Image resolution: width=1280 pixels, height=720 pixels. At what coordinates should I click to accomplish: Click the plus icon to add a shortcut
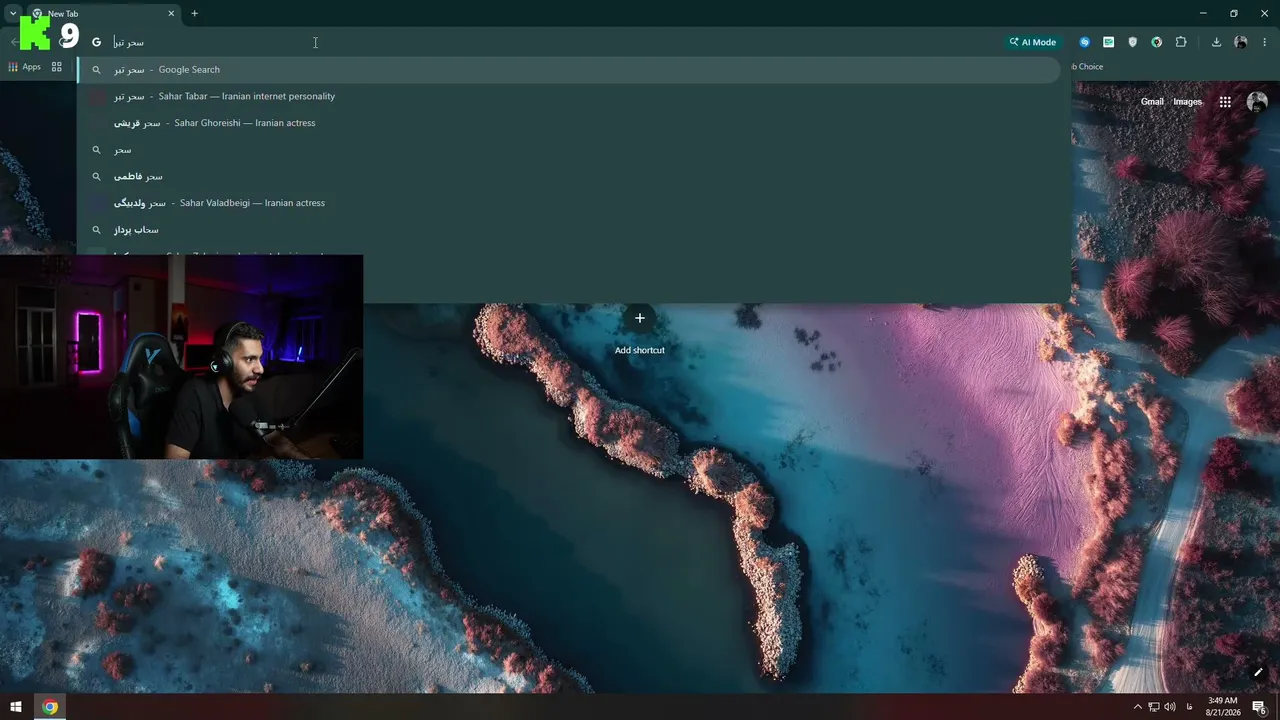(x=640, y=318)
